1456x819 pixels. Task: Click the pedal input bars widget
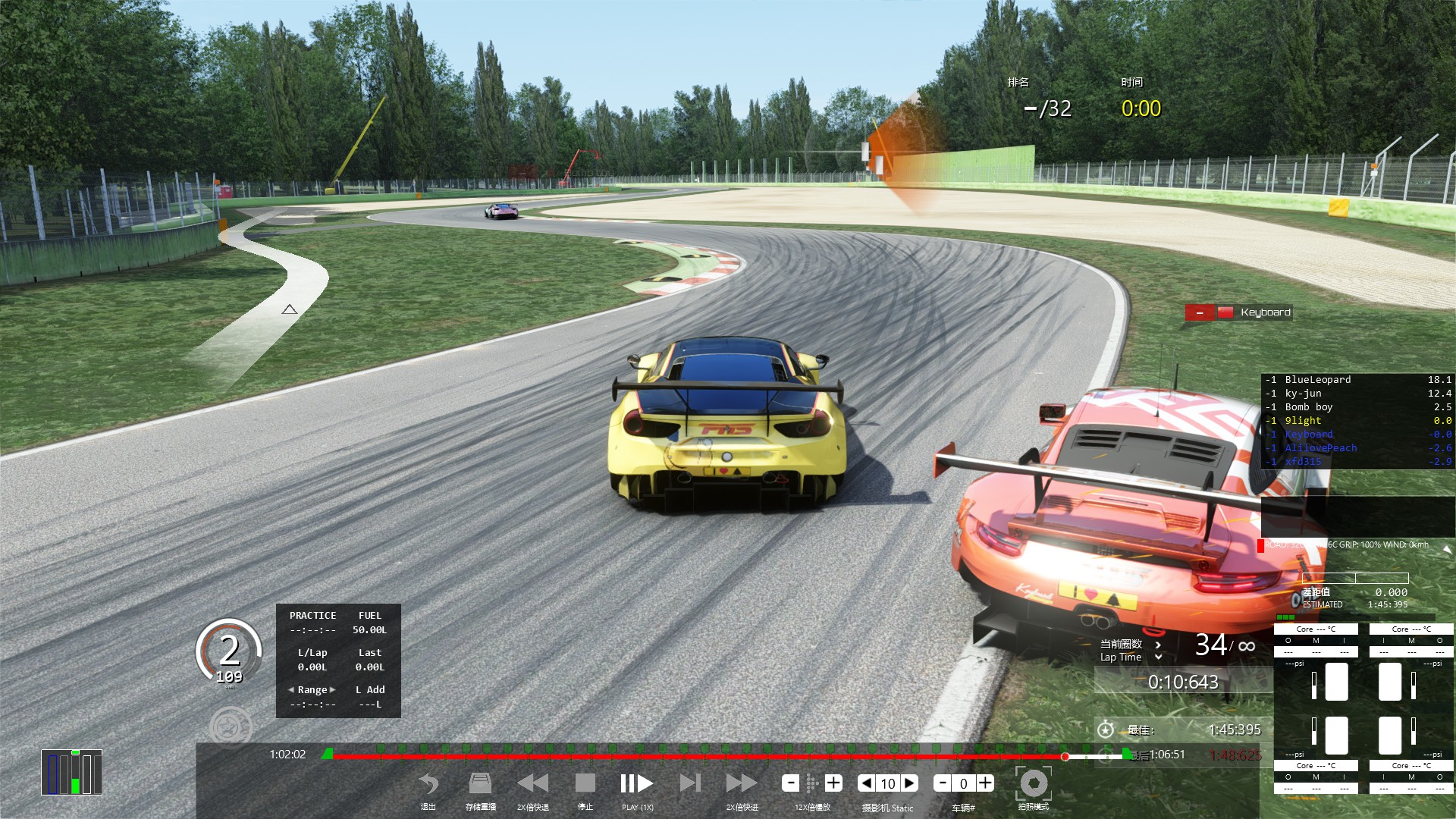pos(72,772)
